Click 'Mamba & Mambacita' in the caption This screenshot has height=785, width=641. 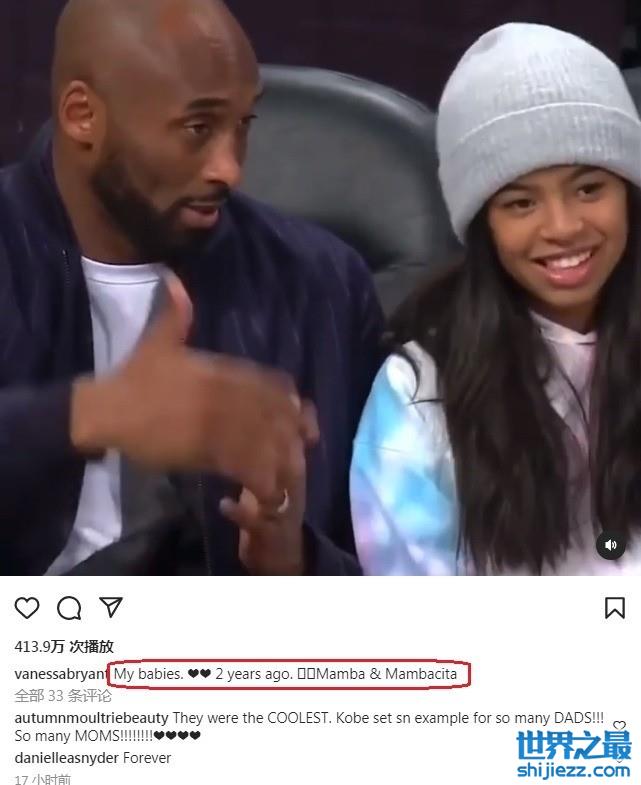387,674
